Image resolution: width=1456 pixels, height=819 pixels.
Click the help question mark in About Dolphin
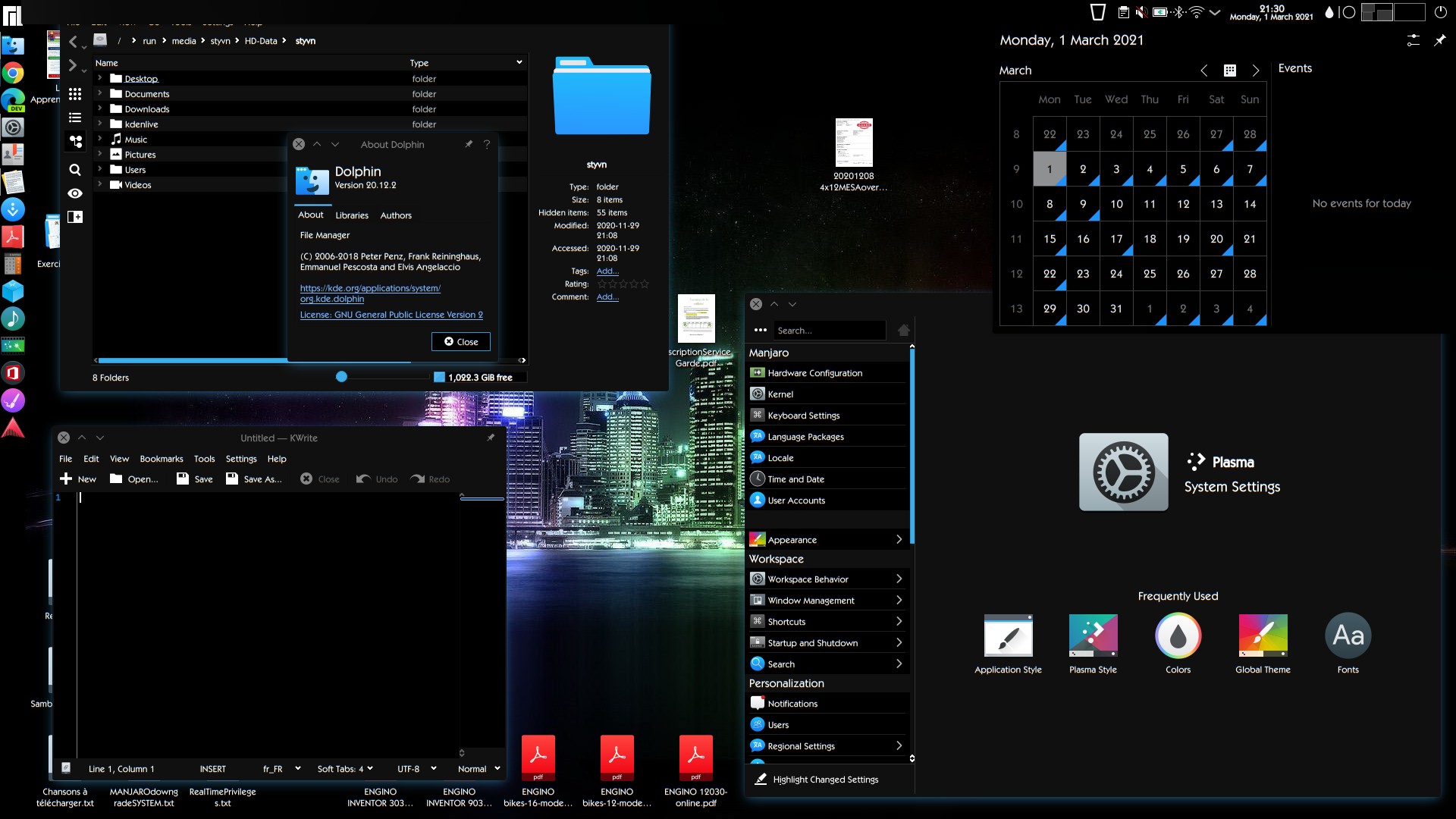pyautogui.click(x=487, y=144)
